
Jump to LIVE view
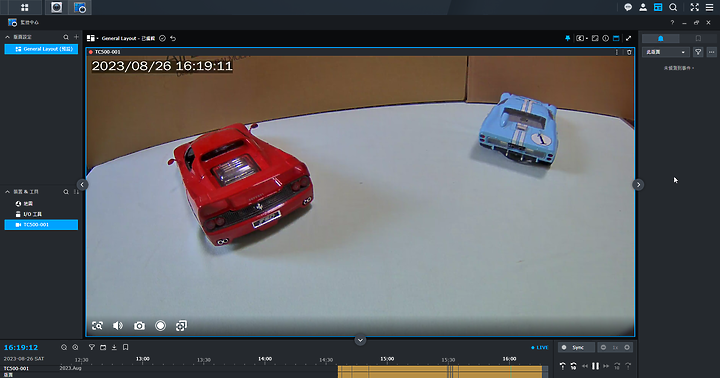pyautogui.click(x=540, y=348)
